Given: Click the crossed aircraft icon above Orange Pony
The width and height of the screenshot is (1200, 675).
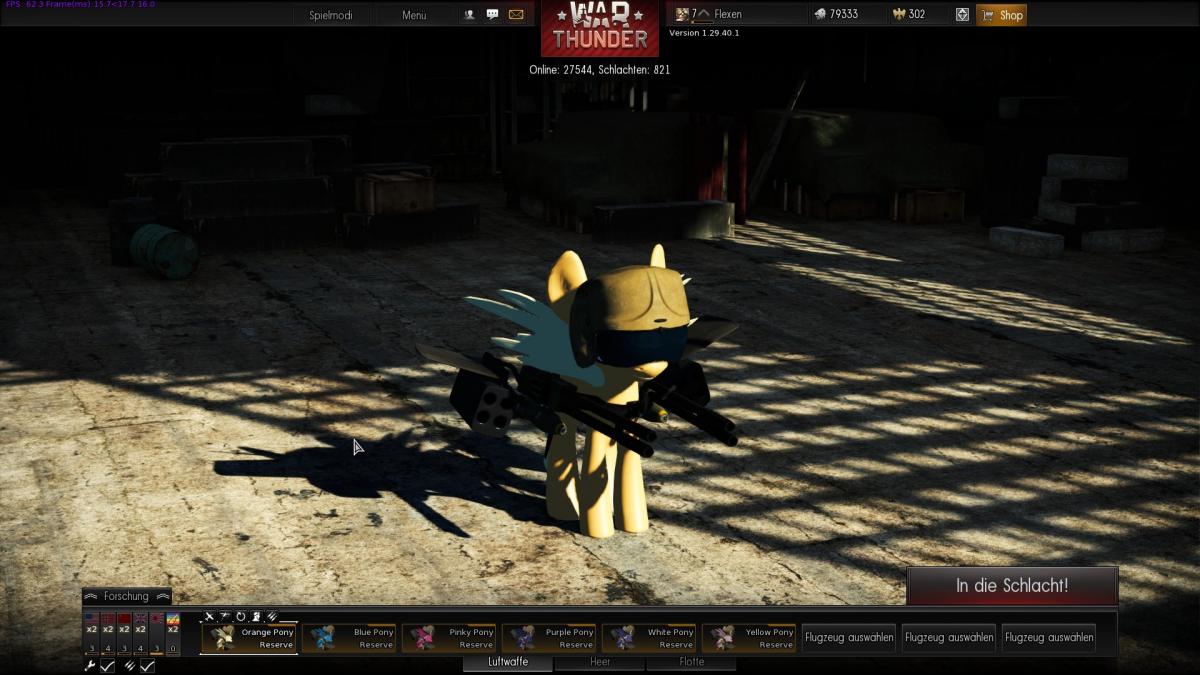Looking at the screenshot, I should click(209, 617).
